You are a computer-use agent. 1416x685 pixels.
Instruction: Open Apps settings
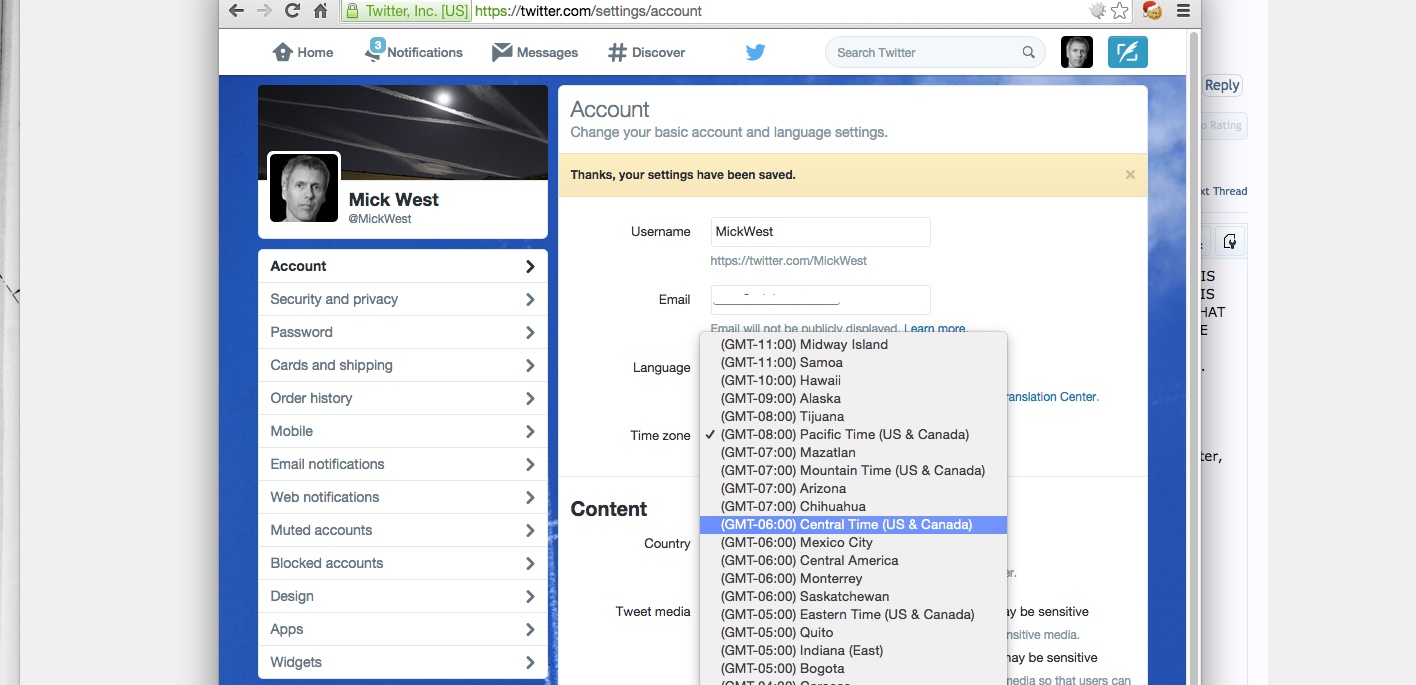coord(403,629)
